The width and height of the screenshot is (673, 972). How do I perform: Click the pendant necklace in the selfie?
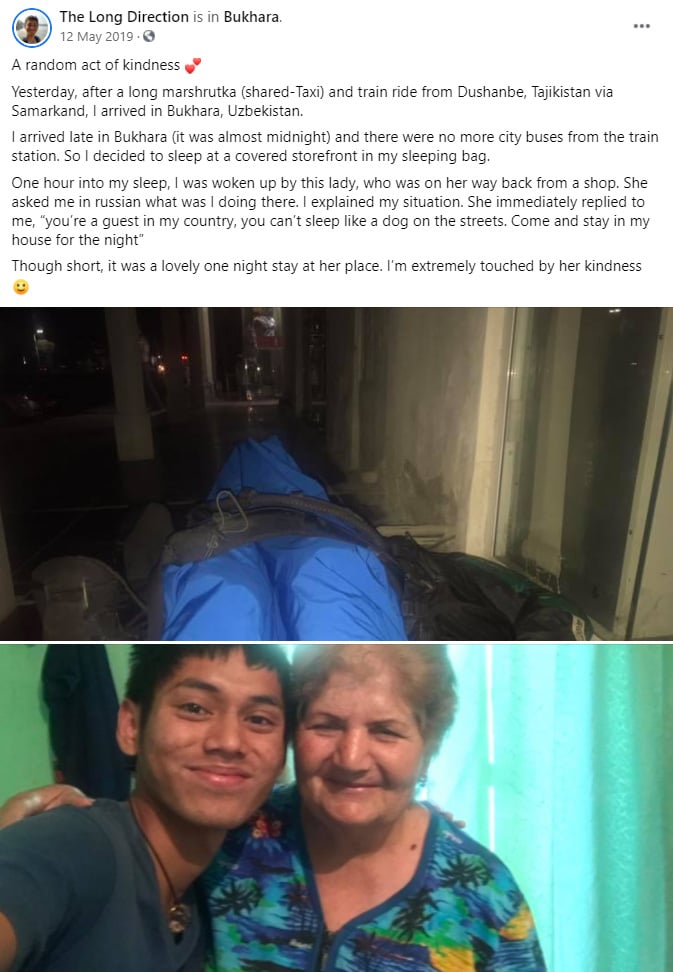click(x=178, y=916)
